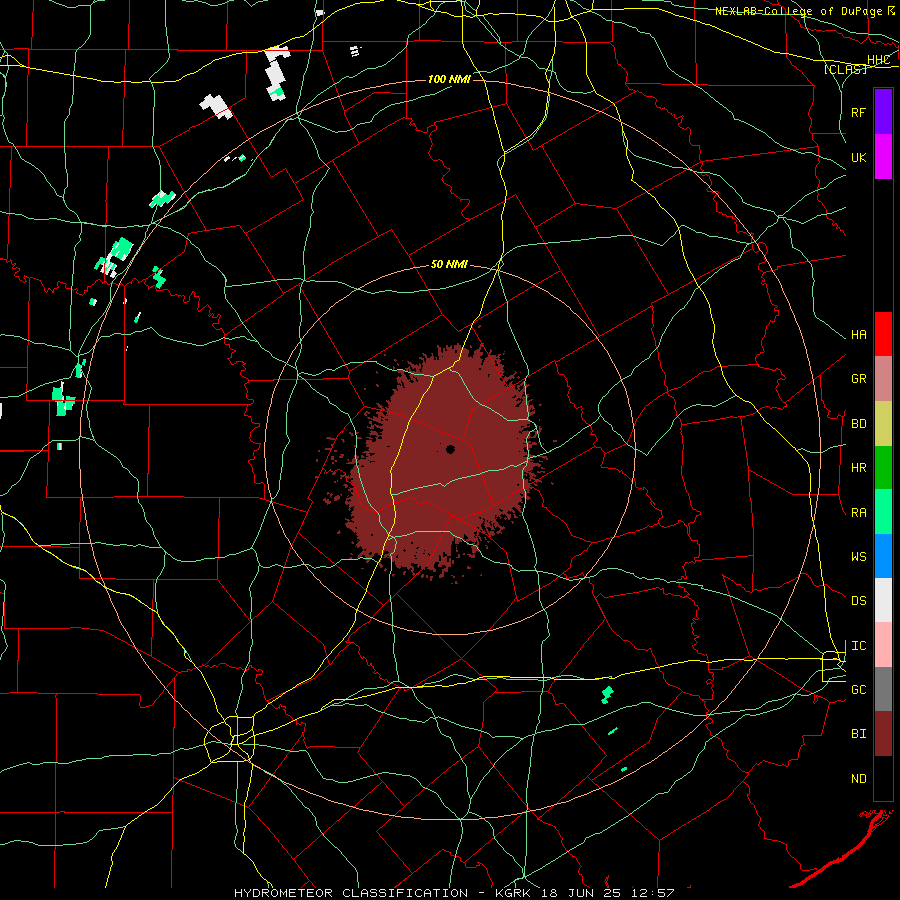This screenshot has width=900, height=900.
Task: Select the light pink IC ice crystals swatch
Action: click(883, 645)
